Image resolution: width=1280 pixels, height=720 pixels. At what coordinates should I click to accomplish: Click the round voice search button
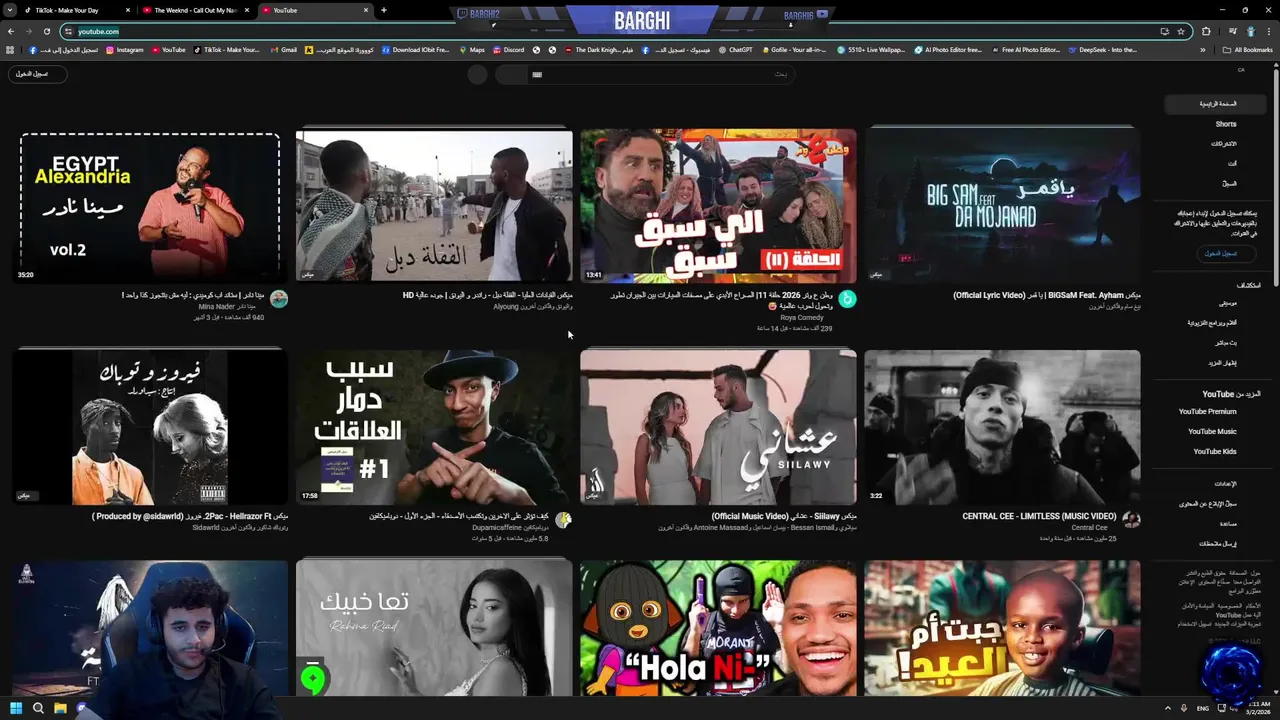point(478,74)
